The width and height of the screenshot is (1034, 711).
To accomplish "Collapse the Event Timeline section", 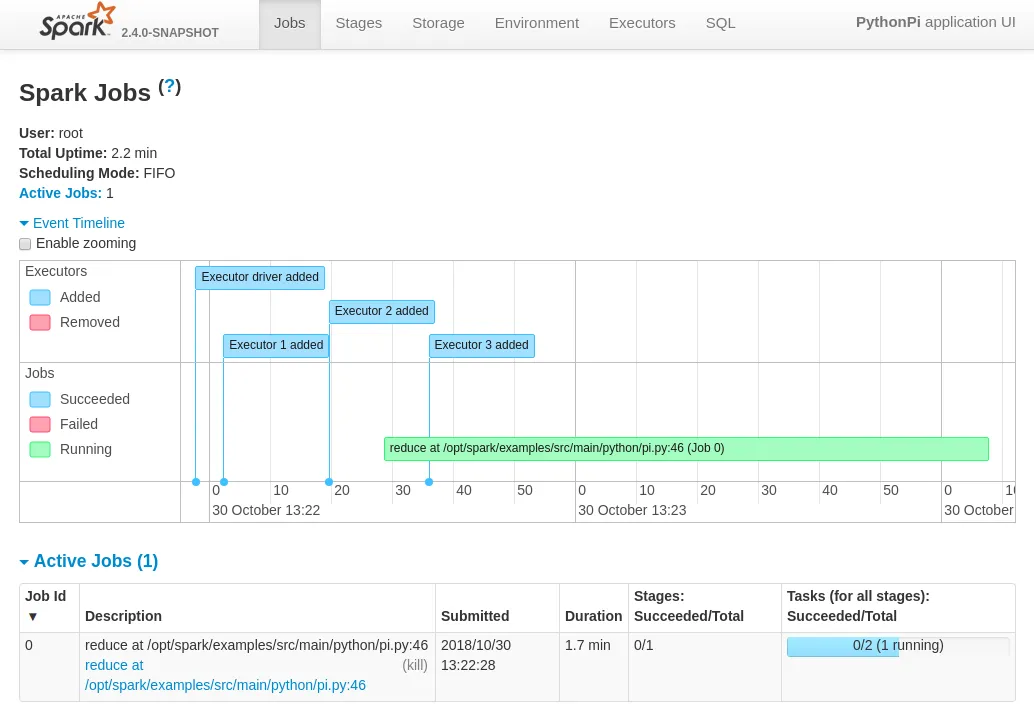I will tap(72, 223).
